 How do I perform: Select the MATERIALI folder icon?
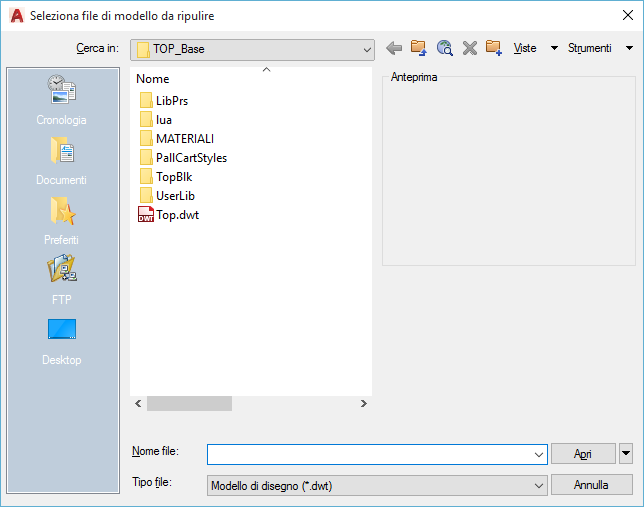tap(146, 138)
